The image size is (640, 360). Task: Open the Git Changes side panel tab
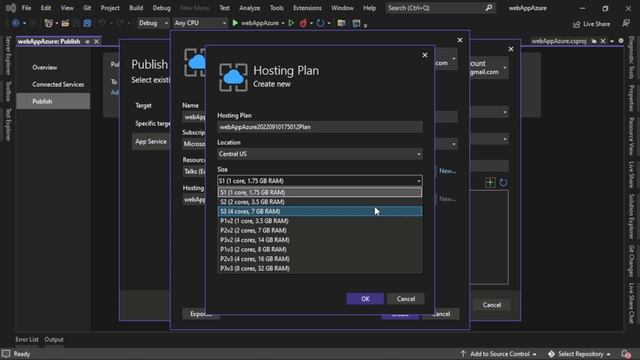631,260
